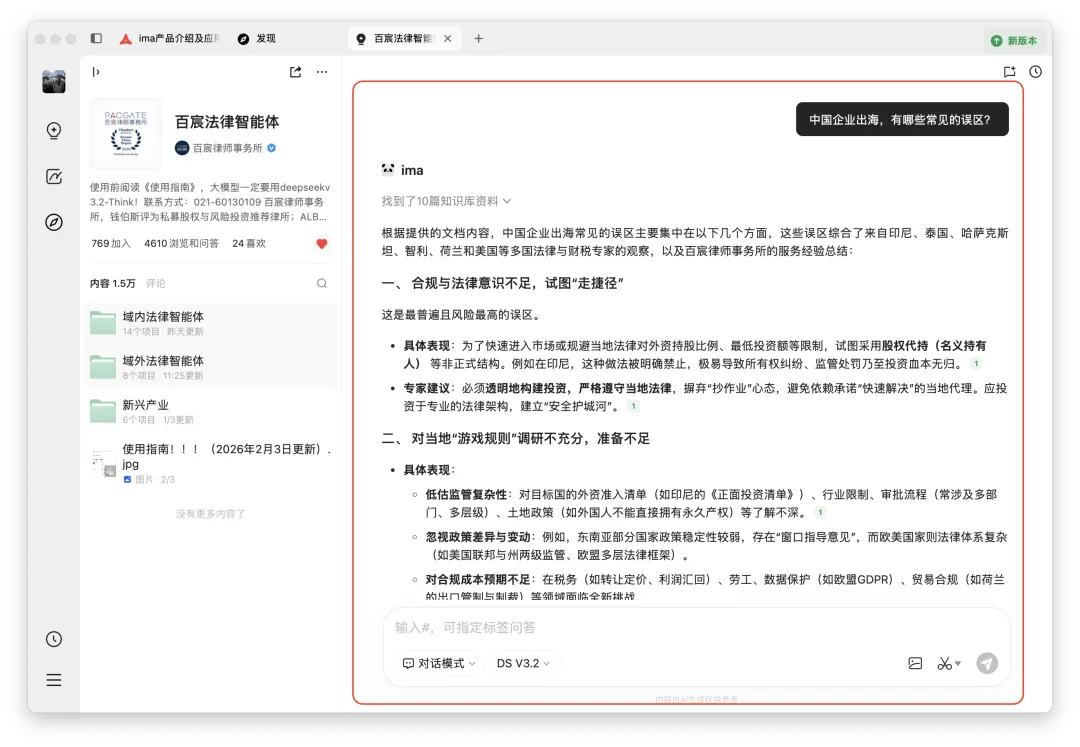Switch to 发现 tab
Image resolution: width=1080 pixels, height=747 pixels.
[x=257, y=39]
